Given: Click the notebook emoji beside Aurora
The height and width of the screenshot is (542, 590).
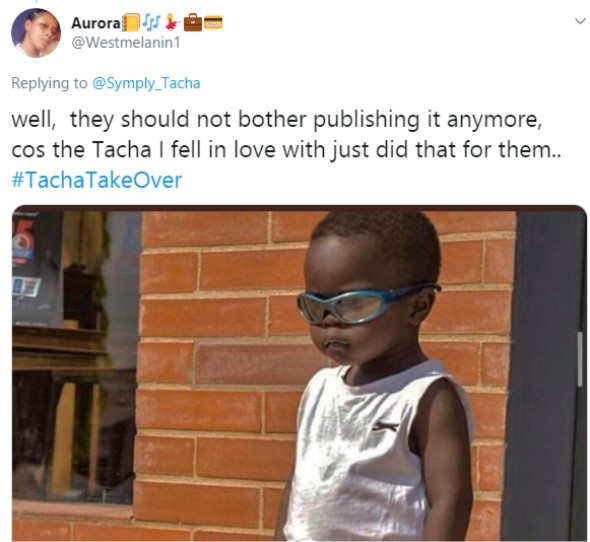Looking at the screenshot, I should point(131,23).
